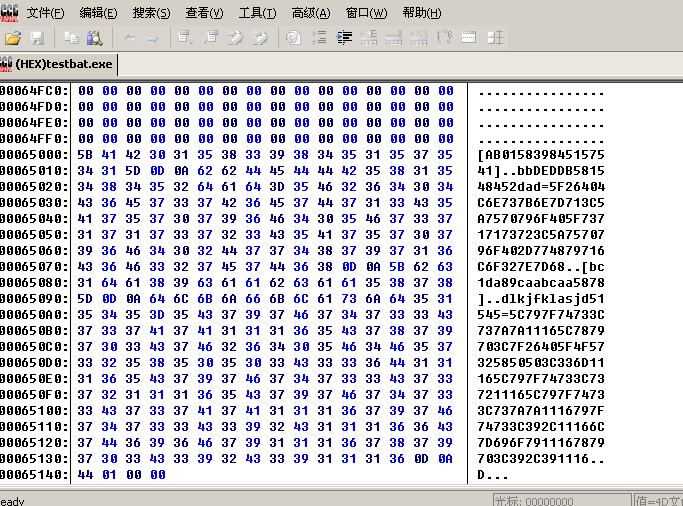Click the app logo icon in menu bar
Screen dimensions: 683x506
9,12
